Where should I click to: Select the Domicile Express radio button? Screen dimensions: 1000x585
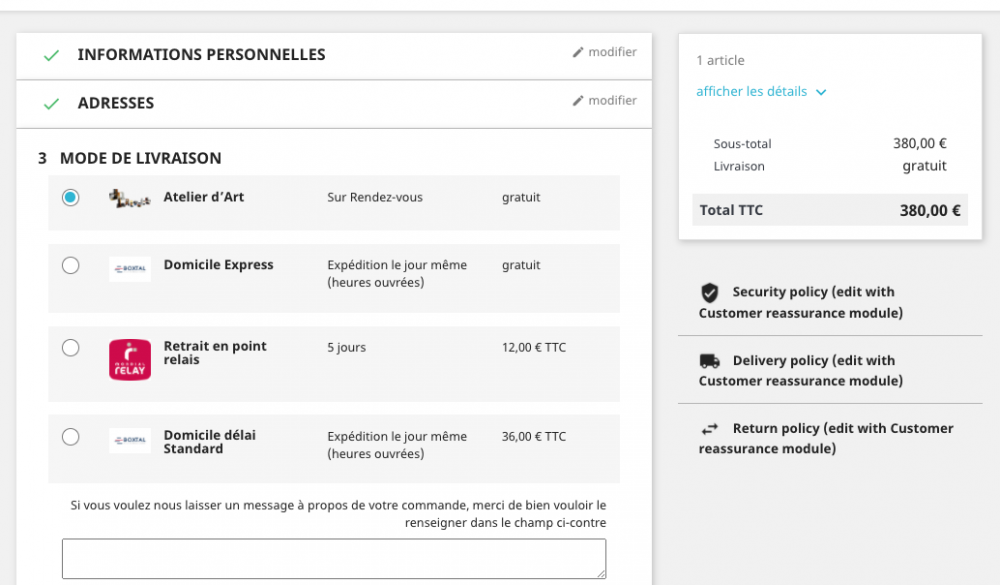(x=70, y=266)
